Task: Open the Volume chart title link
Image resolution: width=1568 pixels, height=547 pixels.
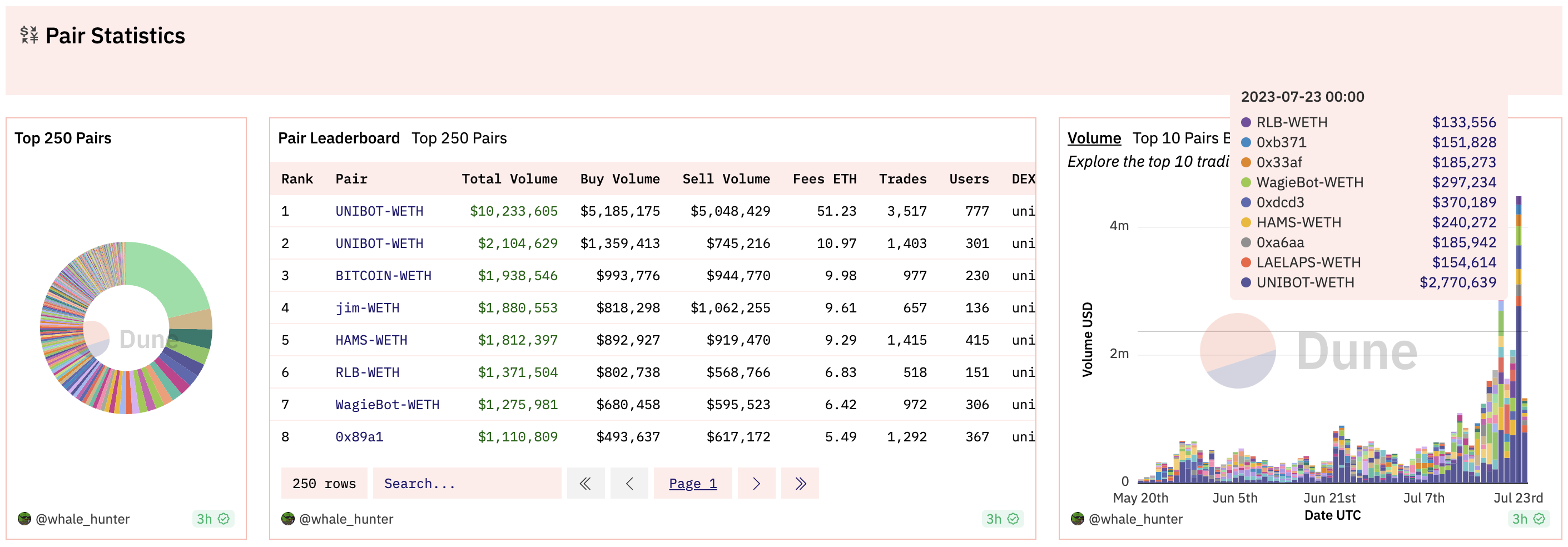Action: coord(1094,138)
